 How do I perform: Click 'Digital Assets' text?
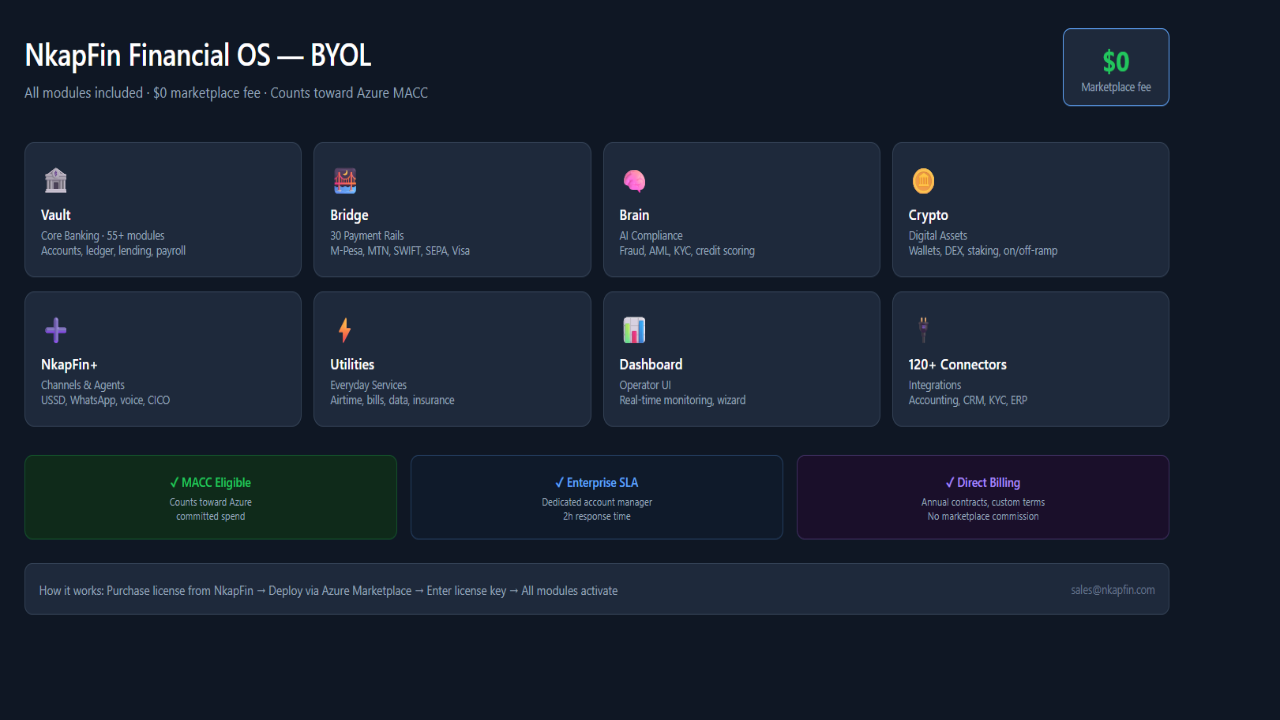pos(938,236)
